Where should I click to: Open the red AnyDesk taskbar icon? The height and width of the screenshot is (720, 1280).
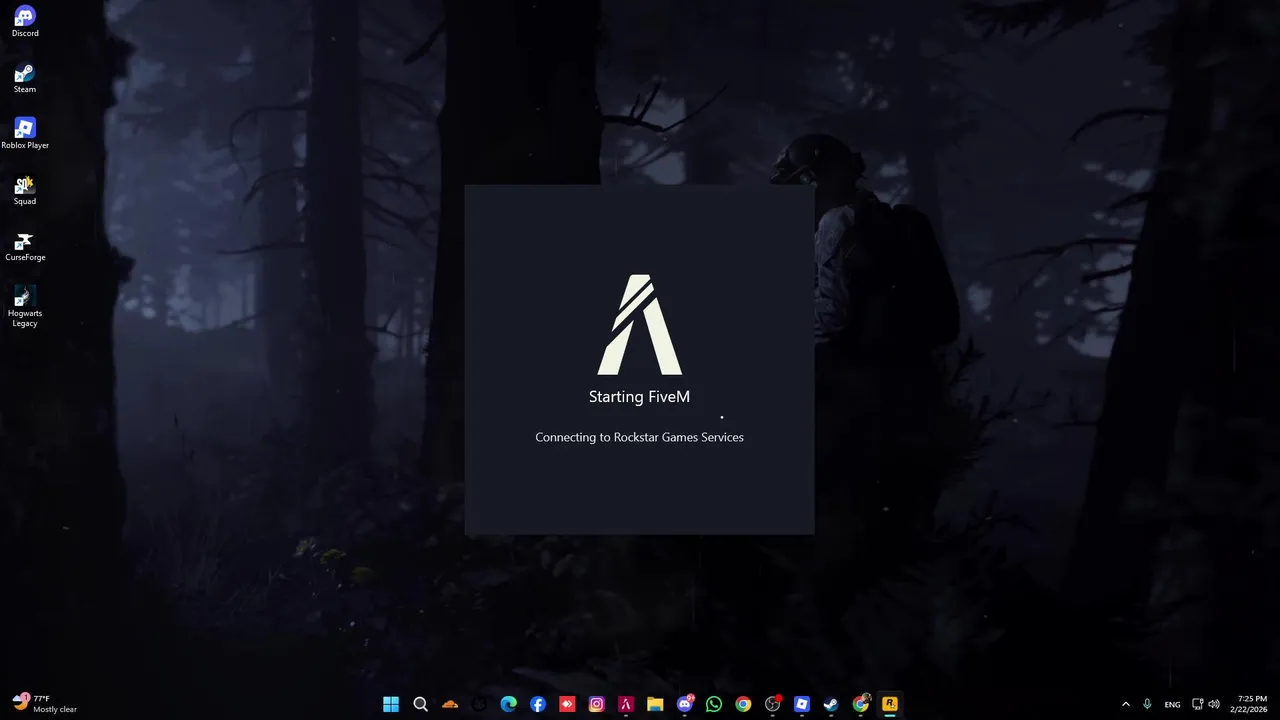pos(567,704)
